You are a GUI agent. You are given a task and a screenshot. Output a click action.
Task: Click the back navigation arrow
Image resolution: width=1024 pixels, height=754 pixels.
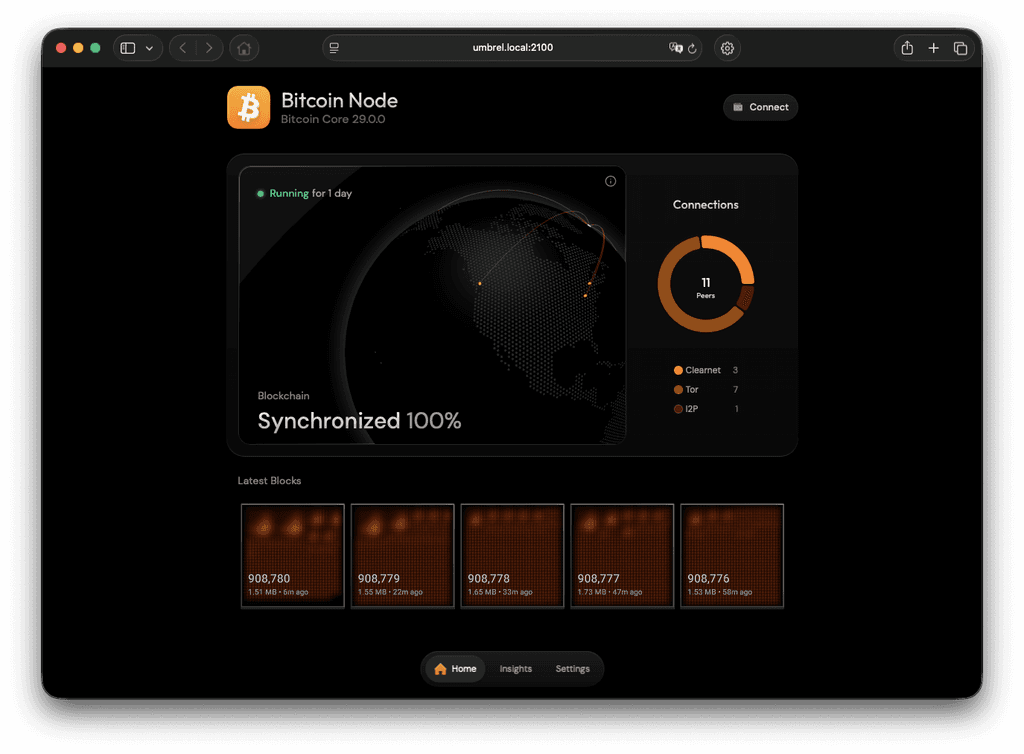[181, 47]
